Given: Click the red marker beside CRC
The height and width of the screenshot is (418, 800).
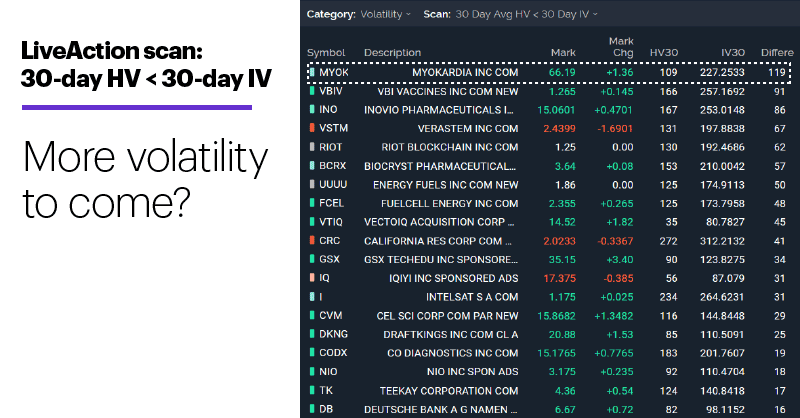Looking at the screenshot, I should coord(311,241).
